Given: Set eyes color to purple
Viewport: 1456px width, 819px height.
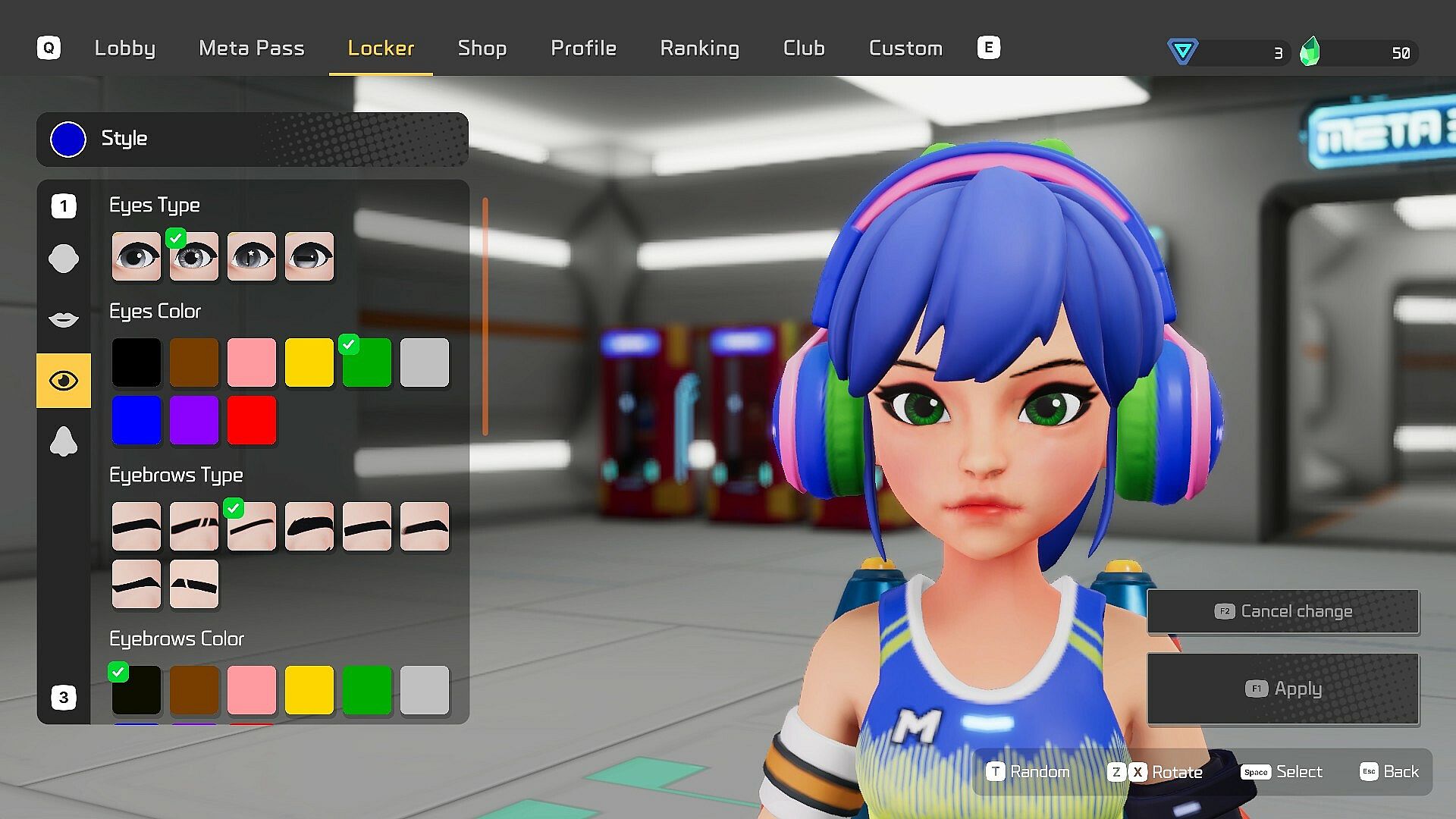Looking at the screenshot, I should click(x=194, y=420).
